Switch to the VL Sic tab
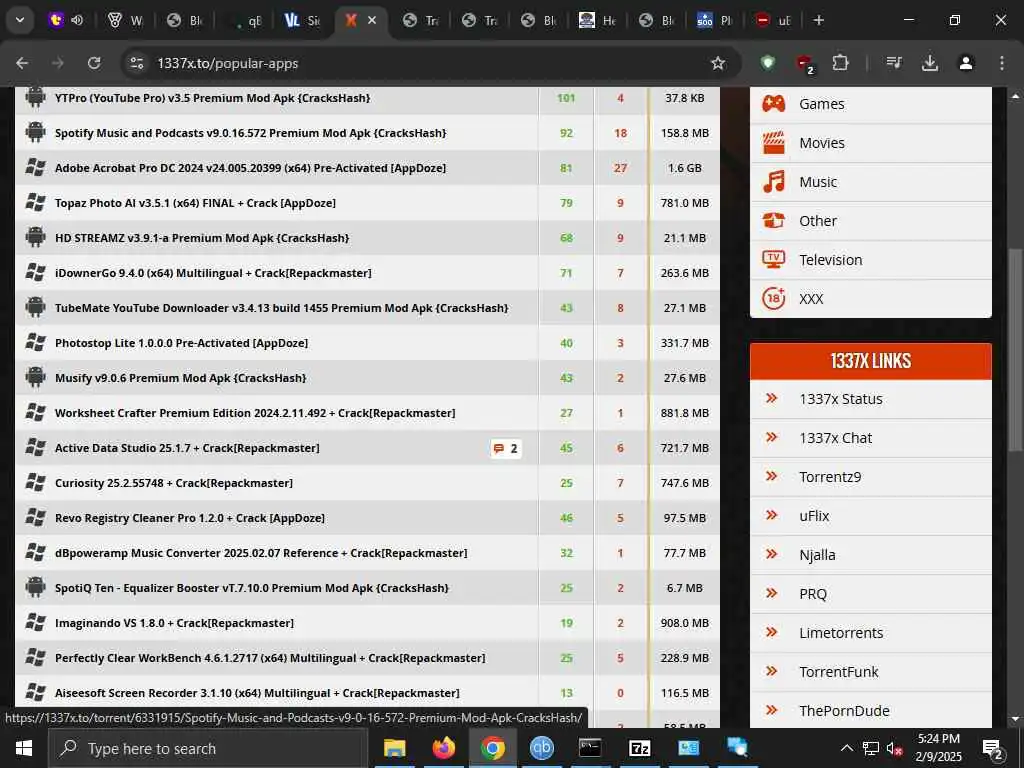 coord(304,20)
